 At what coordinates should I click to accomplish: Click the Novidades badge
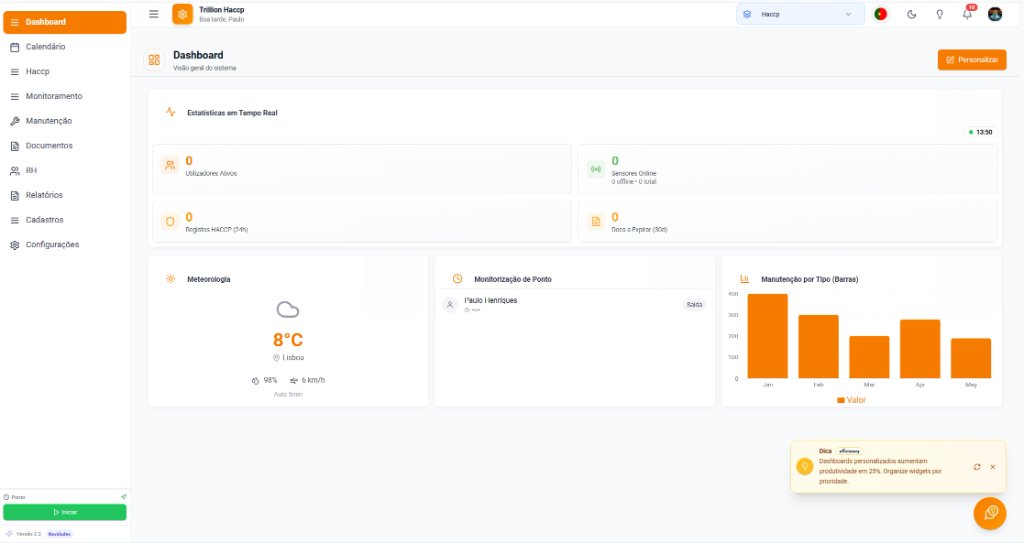click(59, 534)
